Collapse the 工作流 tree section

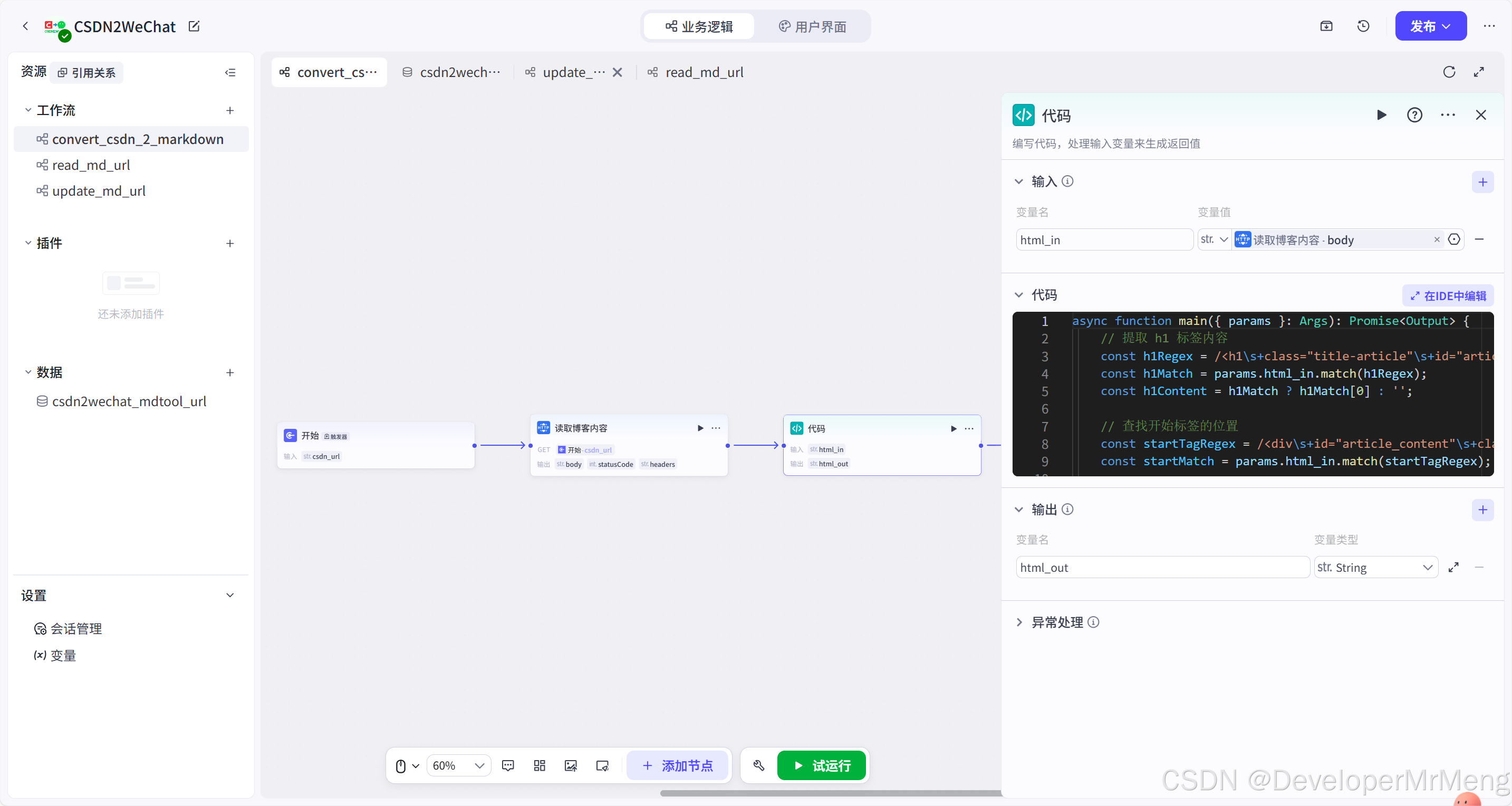click(27, 110)
